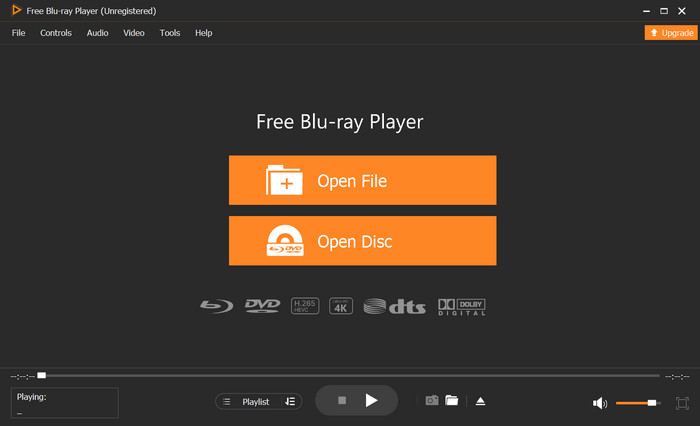Open the File menu
Screen dimensions: 700x426
18,33
